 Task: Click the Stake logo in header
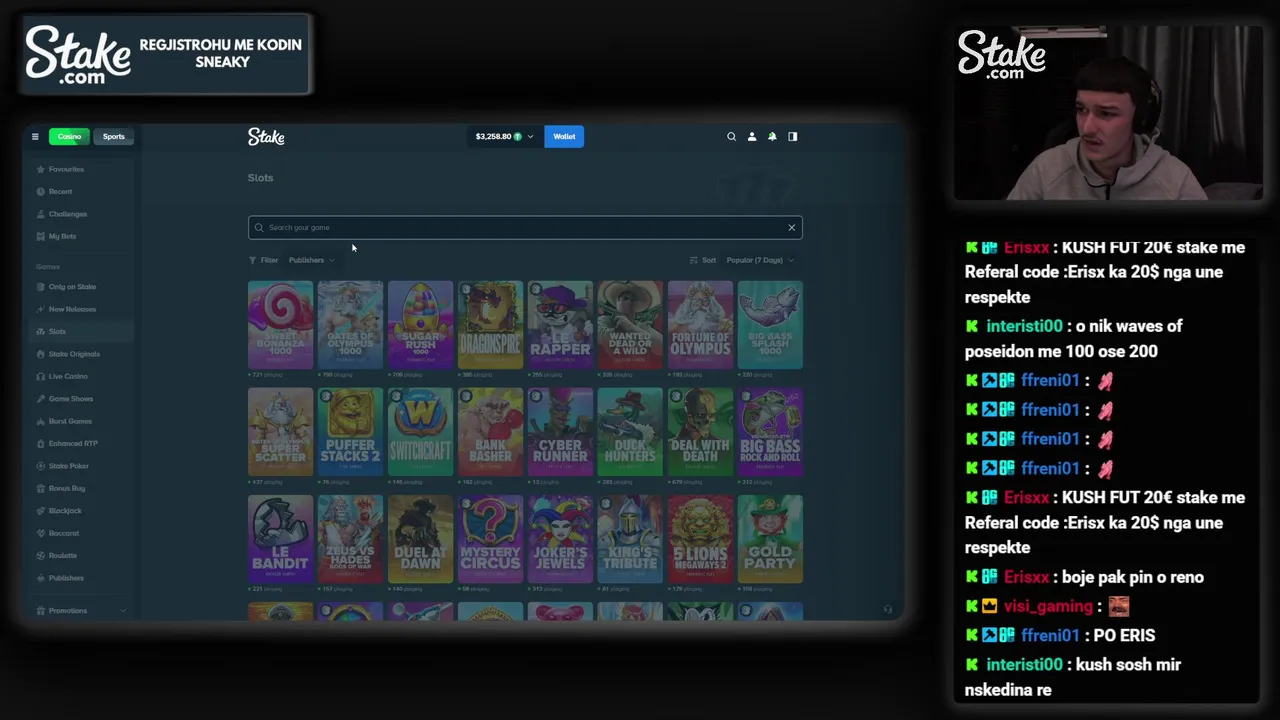point(266,137)
